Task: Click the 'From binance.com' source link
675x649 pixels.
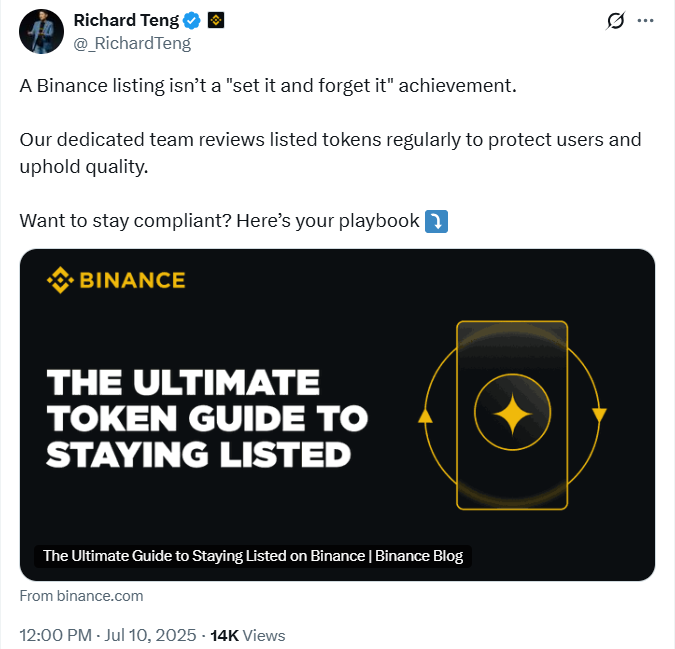Action: (81, 596)
